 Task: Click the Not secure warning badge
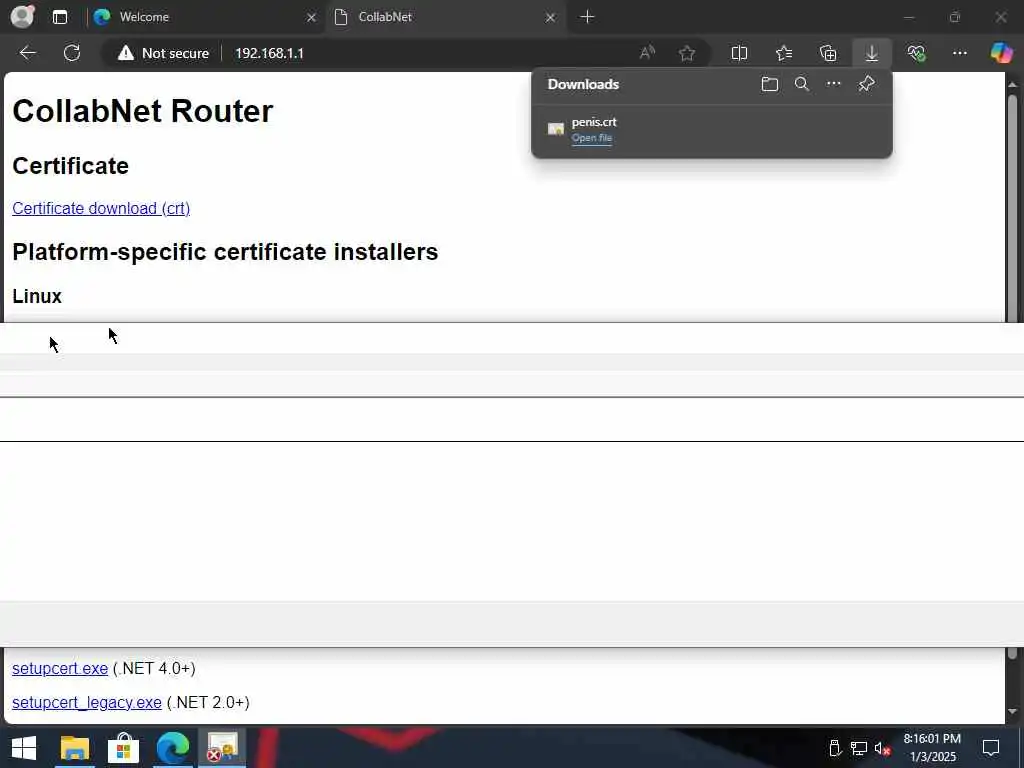click(163, 53)
